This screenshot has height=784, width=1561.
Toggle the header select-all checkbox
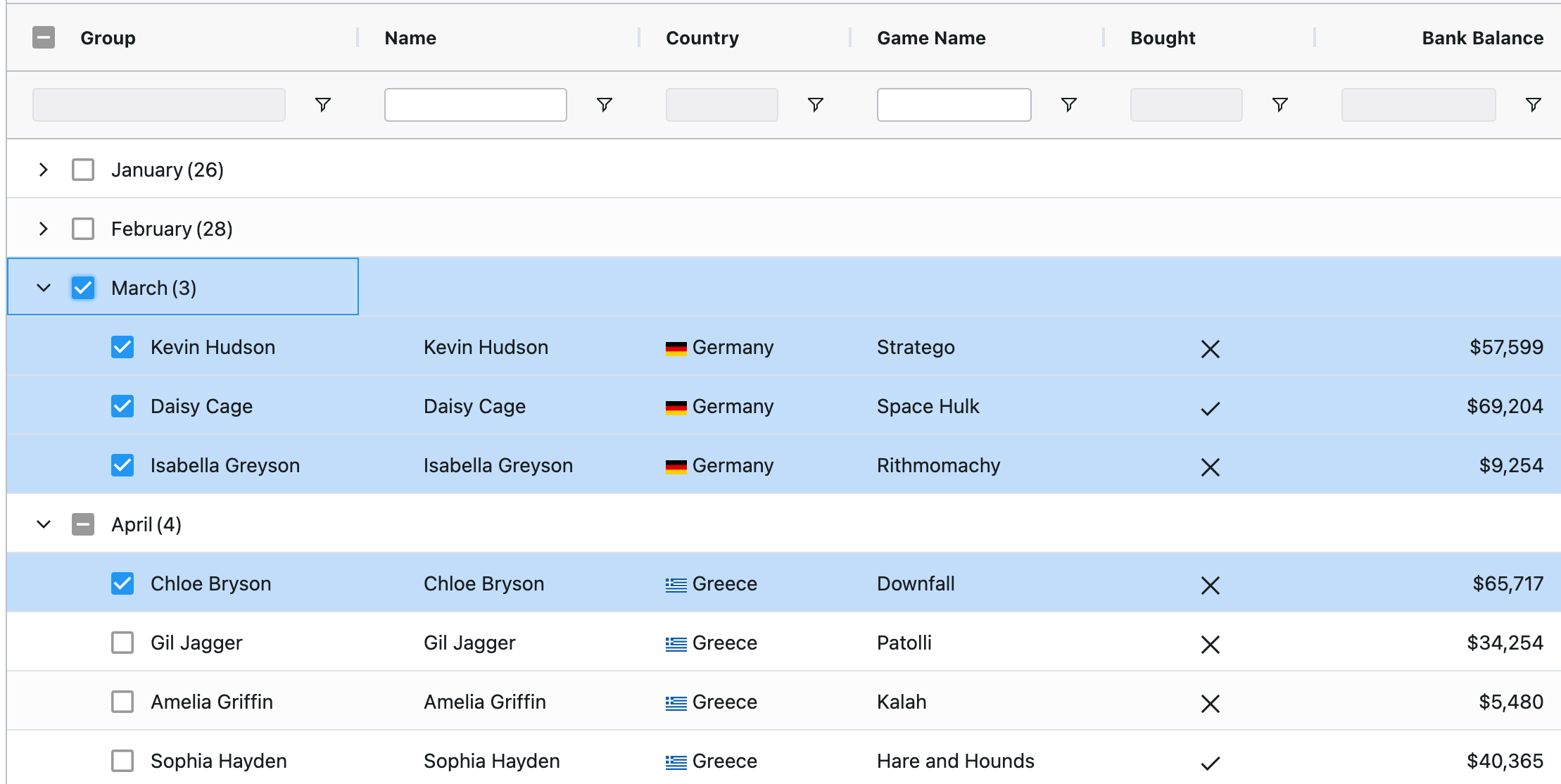coord(44,37)
